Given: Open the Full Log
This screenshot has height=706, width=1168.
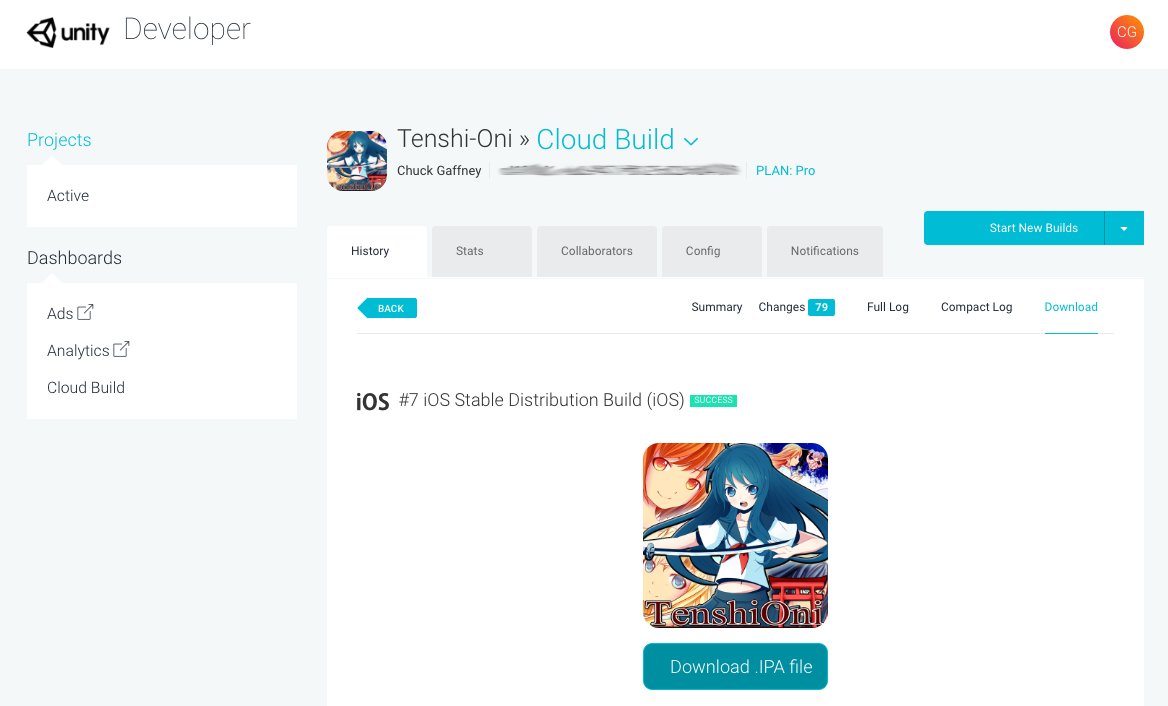Looking at the screenshot, I should click(x=887, y=307).
